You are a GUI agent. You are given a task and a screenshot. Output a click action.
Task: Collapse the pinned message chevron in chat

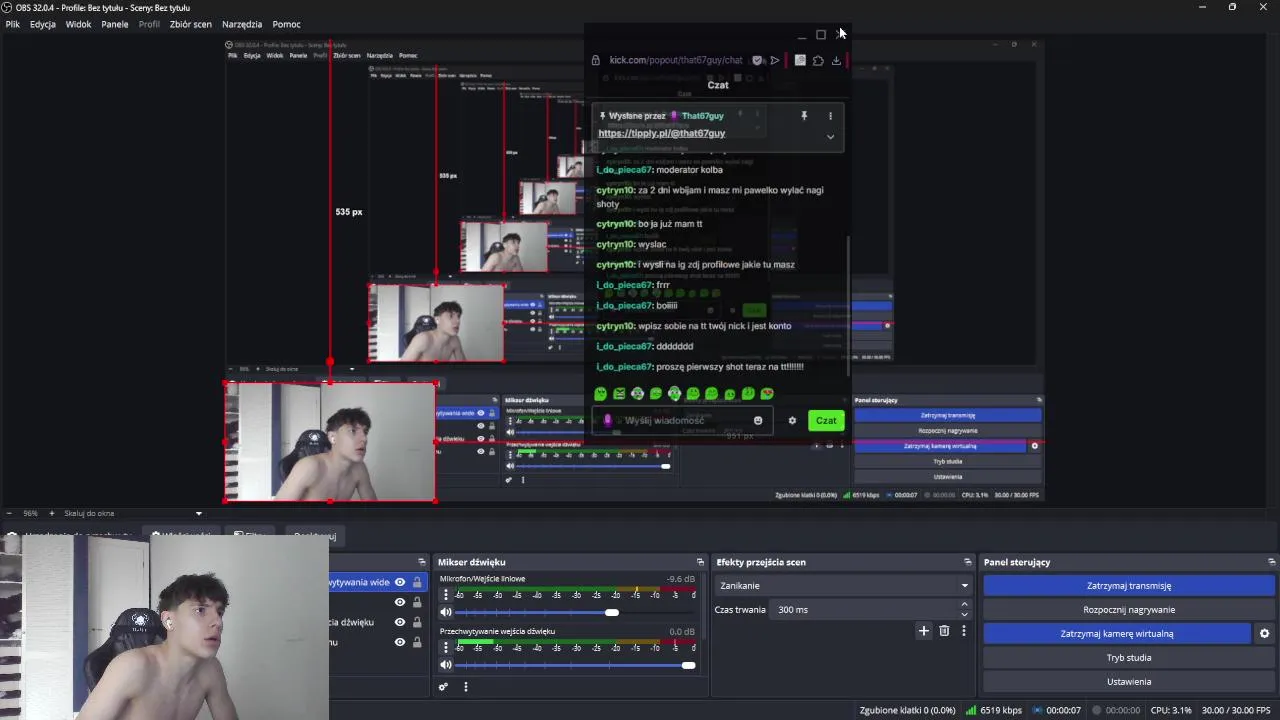click(830, 137)
